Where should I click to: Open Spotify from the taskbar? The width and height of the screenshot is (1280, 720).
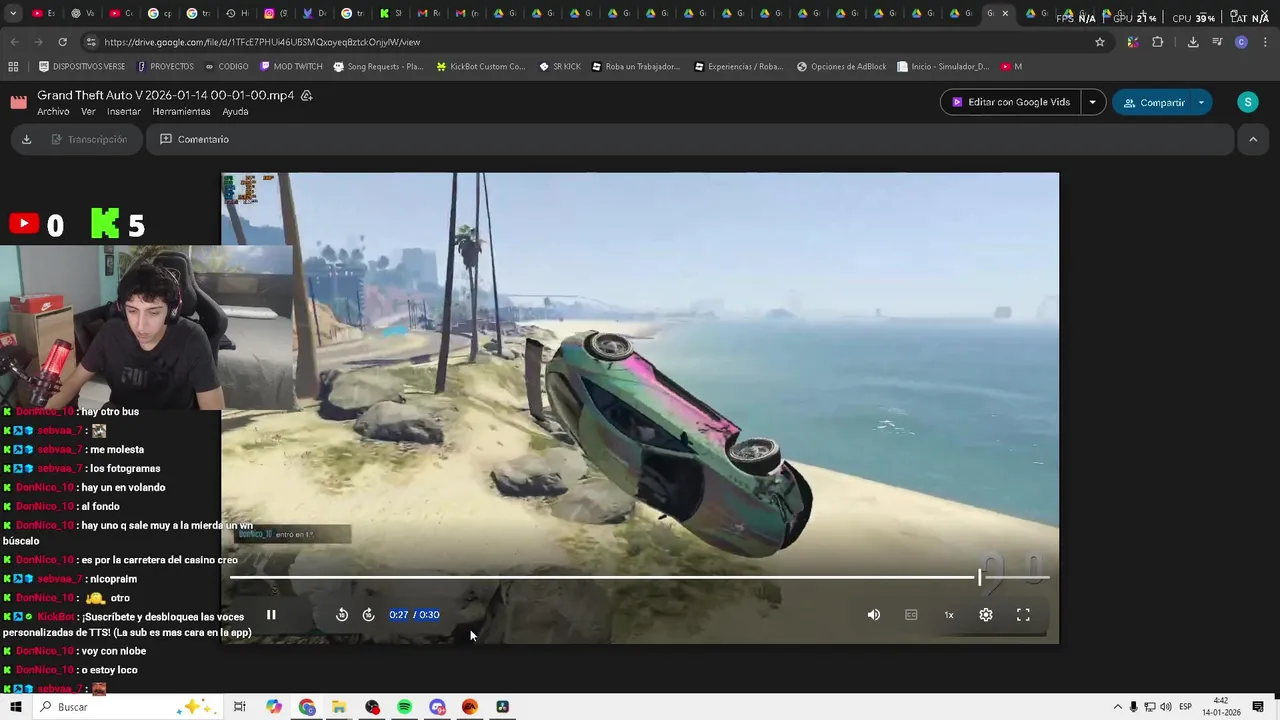pyautogui.click(x=404, y=707)
